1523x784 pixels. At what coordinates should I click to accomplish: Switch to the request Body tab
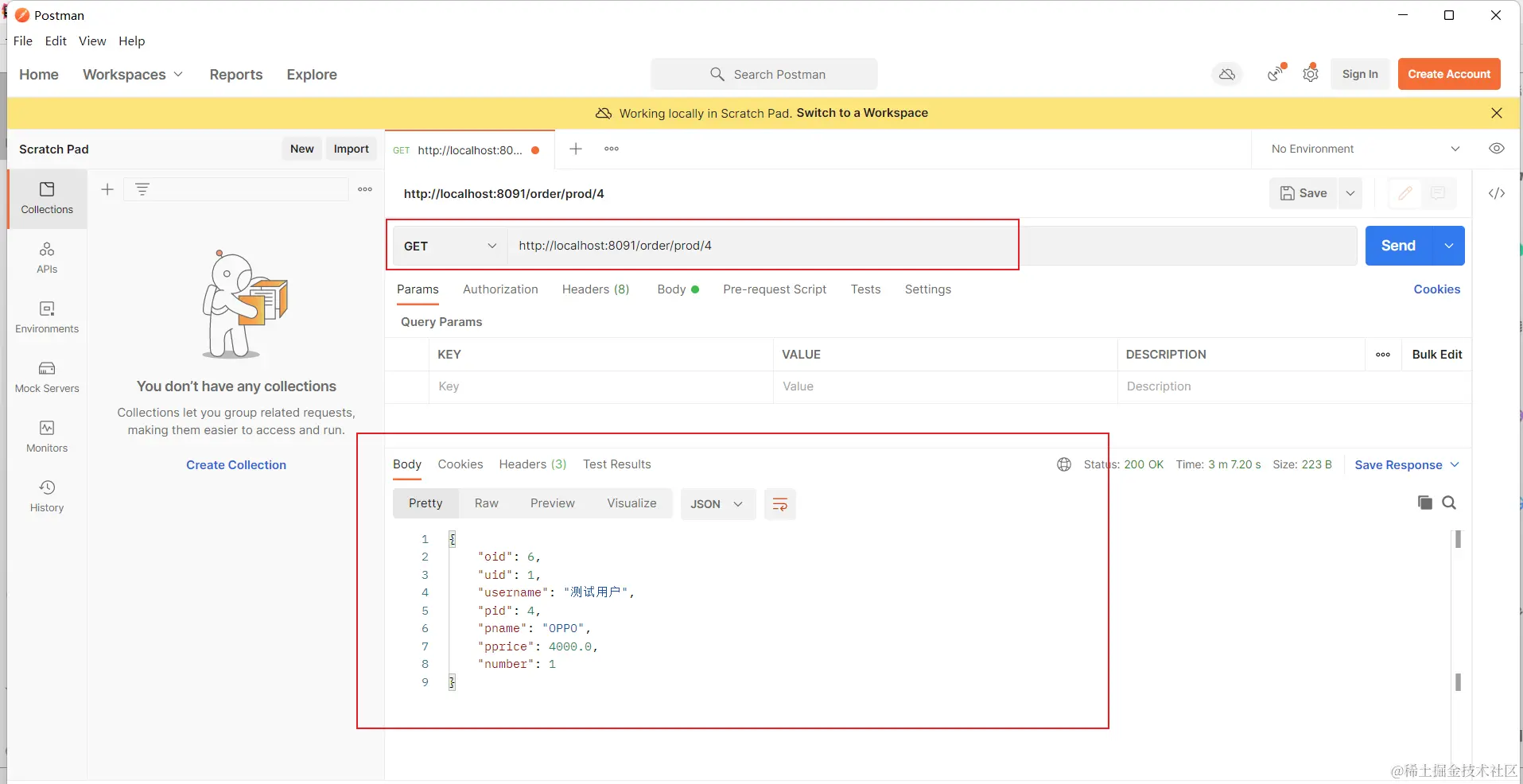(x=678, y=289)
